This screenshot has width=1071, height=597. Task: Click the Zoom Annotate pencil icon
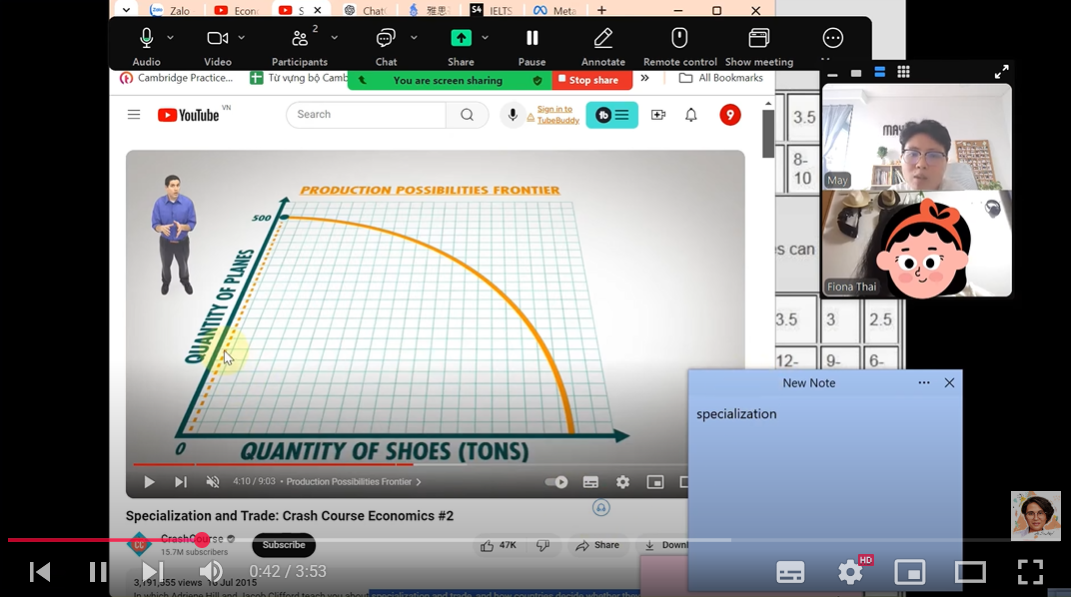pyautogui.click(x=603, y=39)
